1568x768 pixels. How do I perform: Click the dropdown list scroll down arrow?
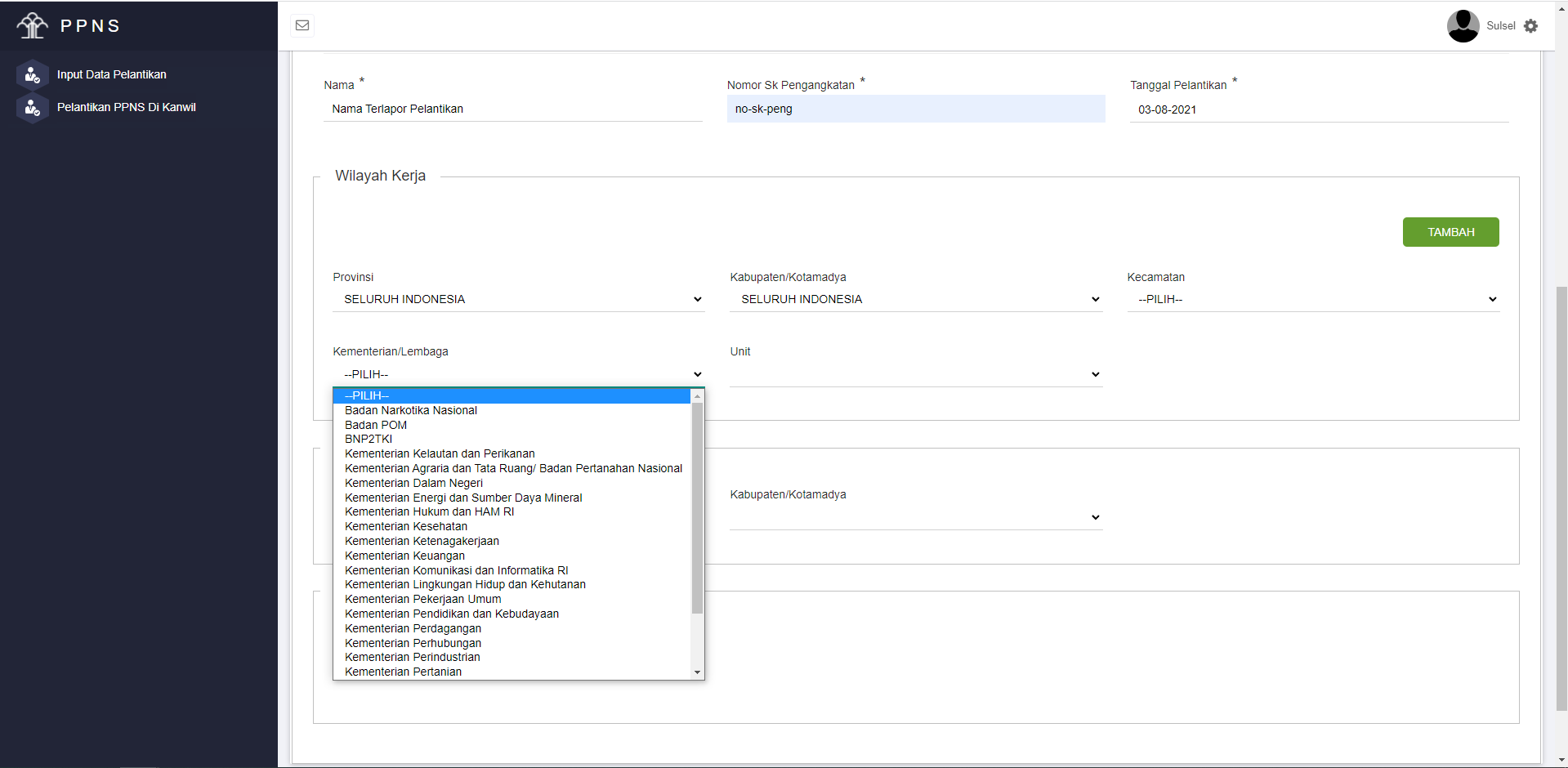click(697, 672)
